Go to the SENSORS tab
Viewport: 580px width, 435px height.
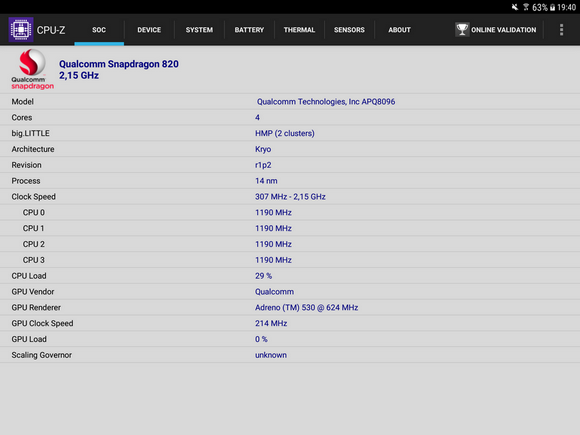click(349, 30)
